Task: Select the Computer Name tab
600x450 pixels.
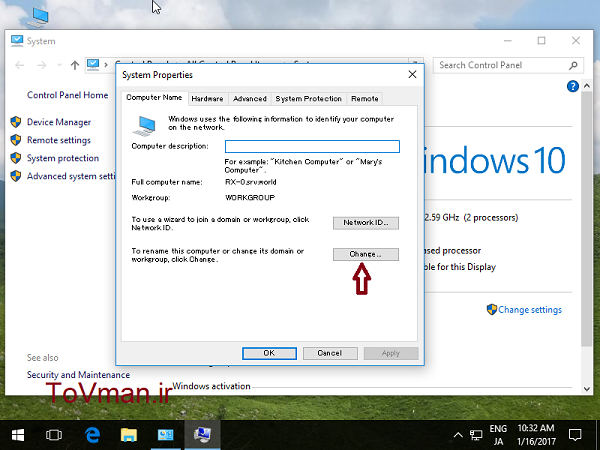Action: [x=154, y=98]
